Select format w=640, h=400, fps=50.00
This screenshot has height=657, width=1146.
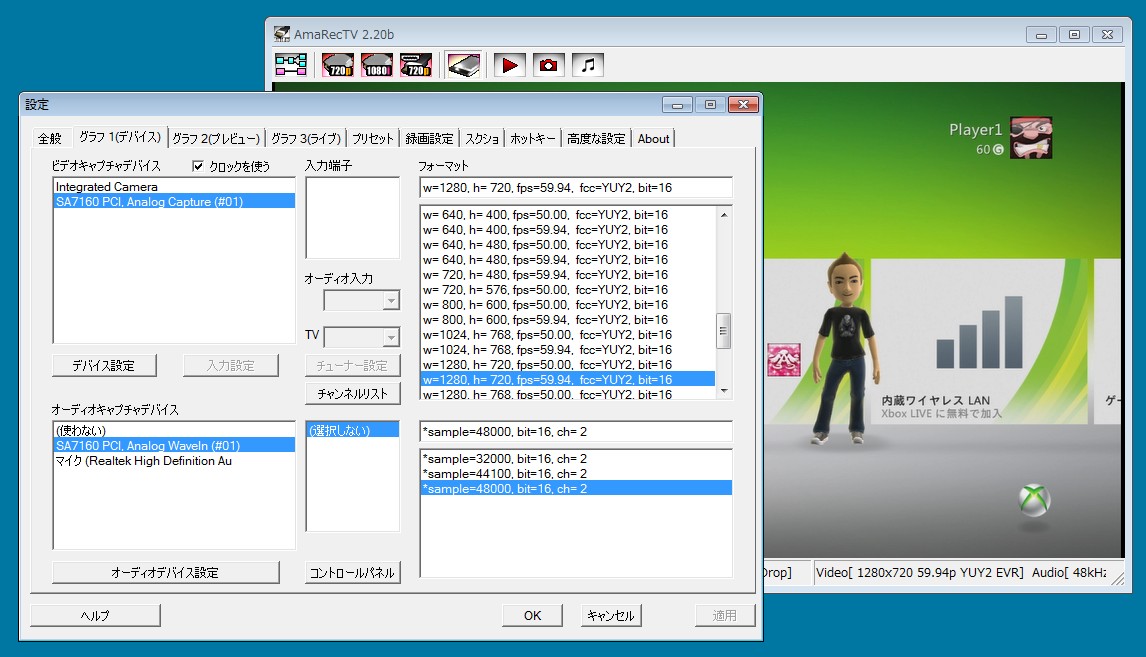[567, 214]
